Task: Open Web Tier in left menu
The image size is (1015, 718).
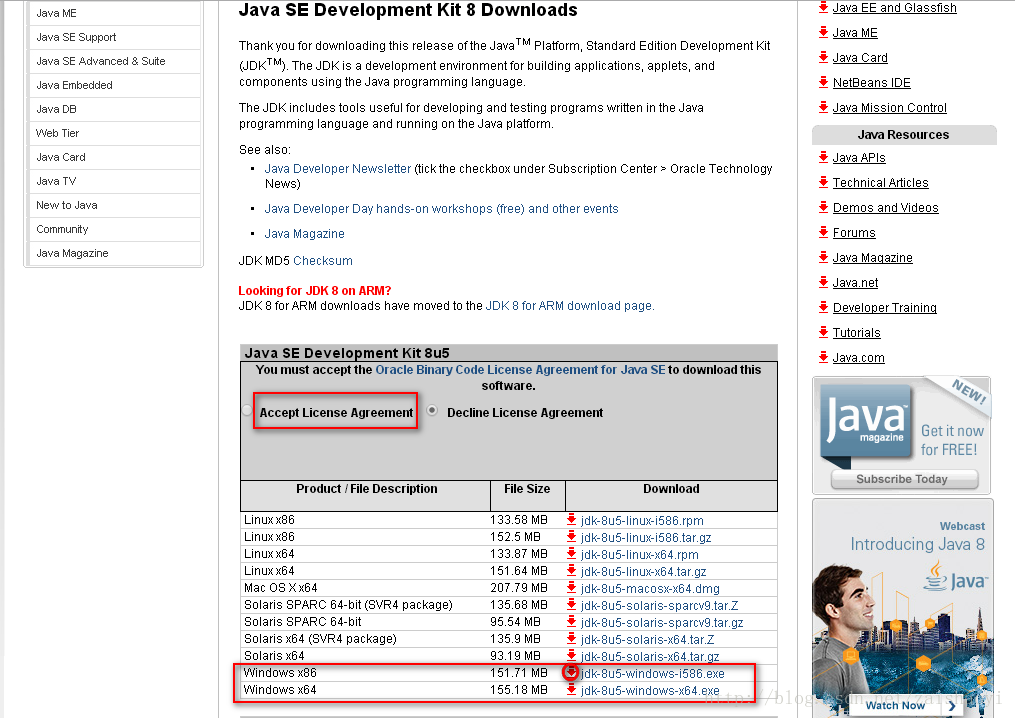Action: tap(115, 133)
